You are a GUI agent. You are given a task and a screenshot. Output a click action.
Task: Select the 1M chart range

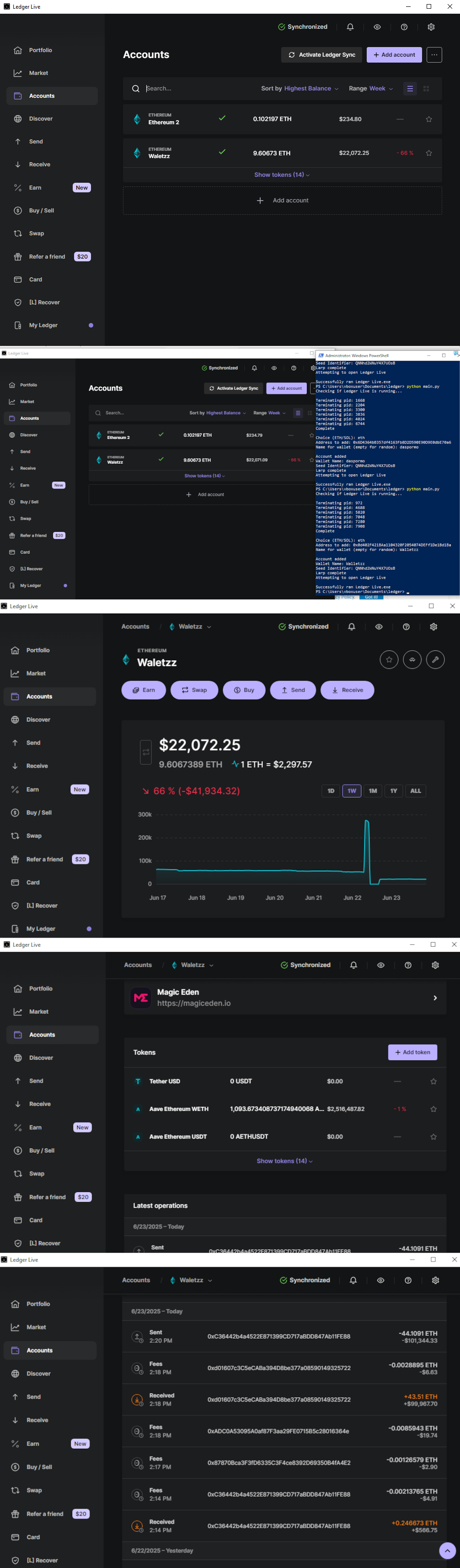pos(373,791)
